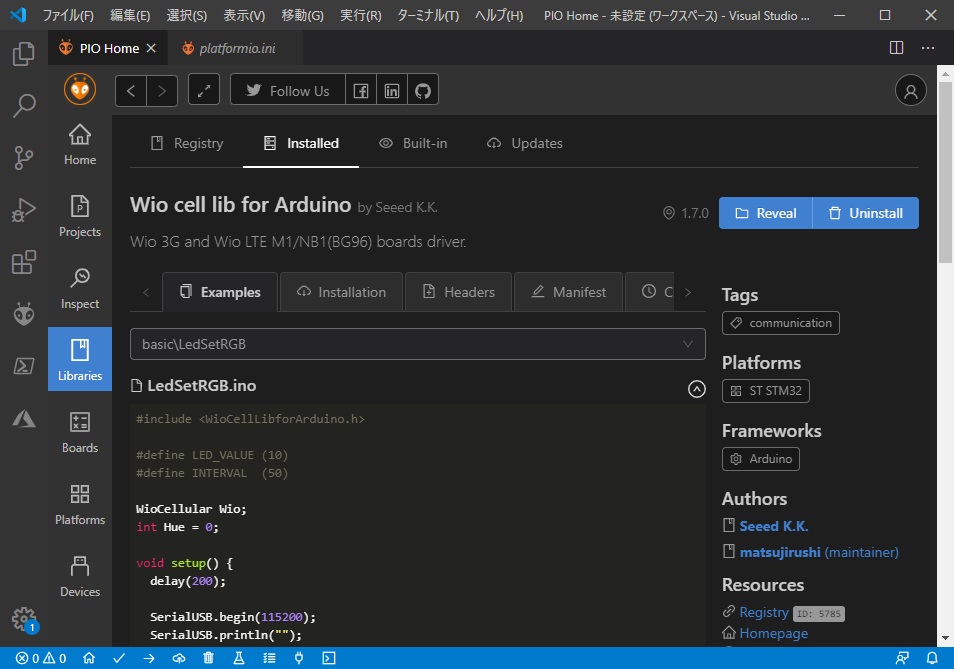954x669 pixels.
Task: Open Source Control view
Action: (23, 158)
